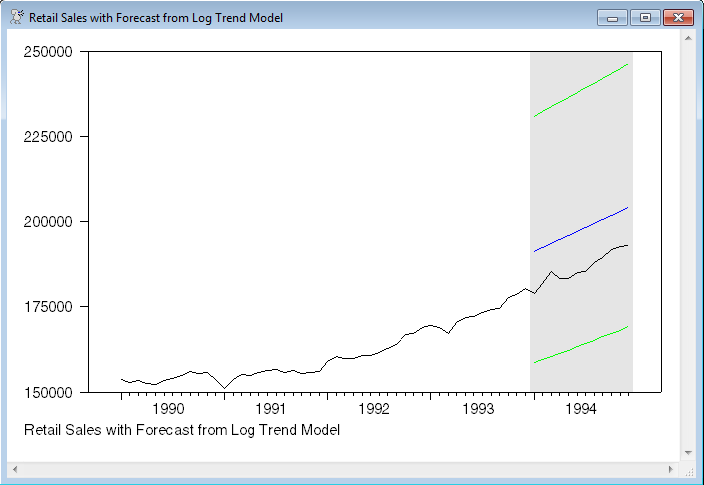Viewport: 704px width, 485px height.
Task: Click the black retail sales series line
Action: 350,356
